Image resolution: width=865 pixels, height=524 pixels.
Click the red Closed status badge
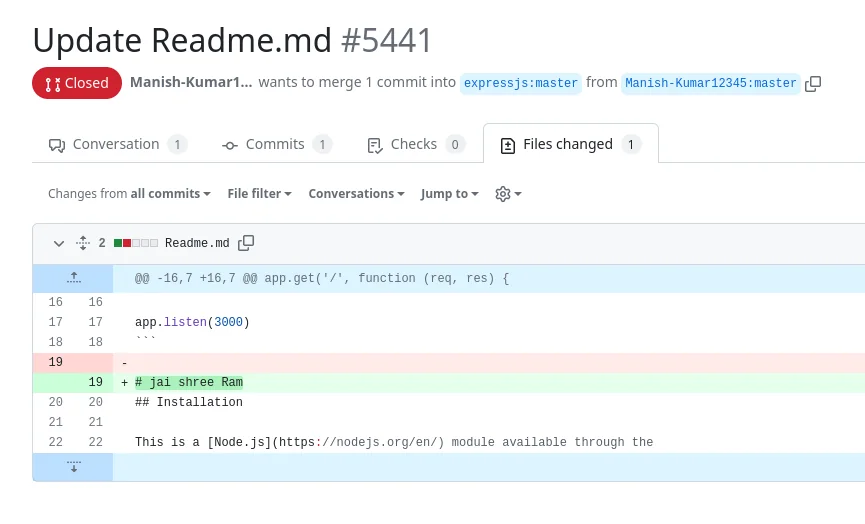(x=77, y=83)
